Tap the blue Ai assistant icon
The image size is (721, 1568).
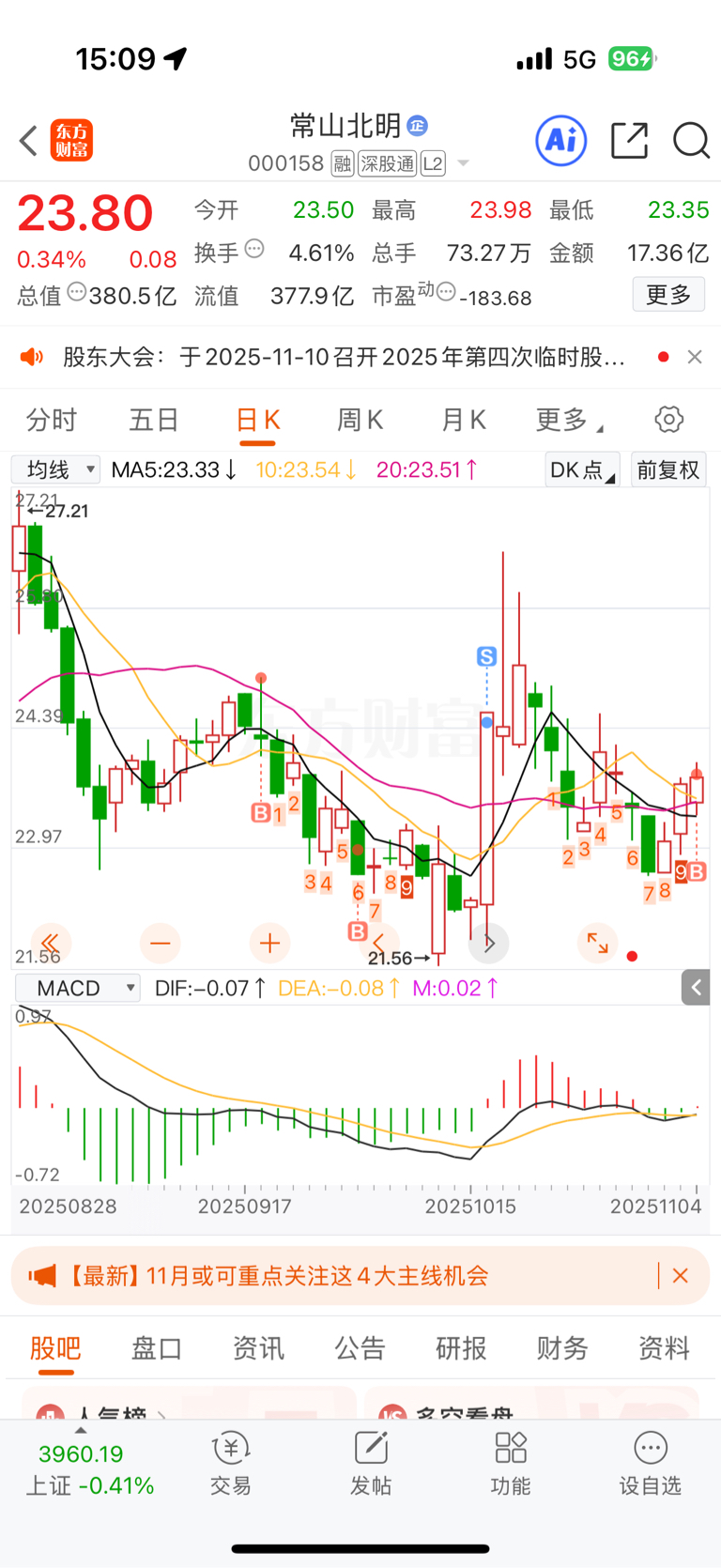[x=560, y=141]
